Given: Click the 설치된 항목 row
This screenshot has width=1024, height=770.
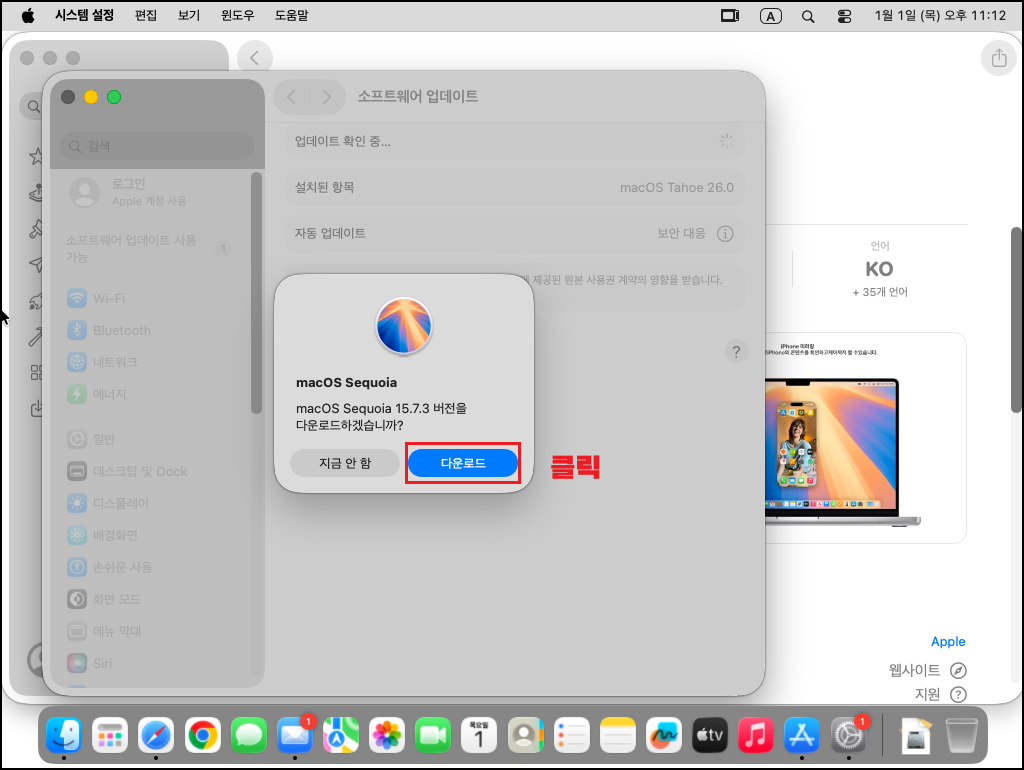Looking at the screenshot, I should (x=515, y=187).
